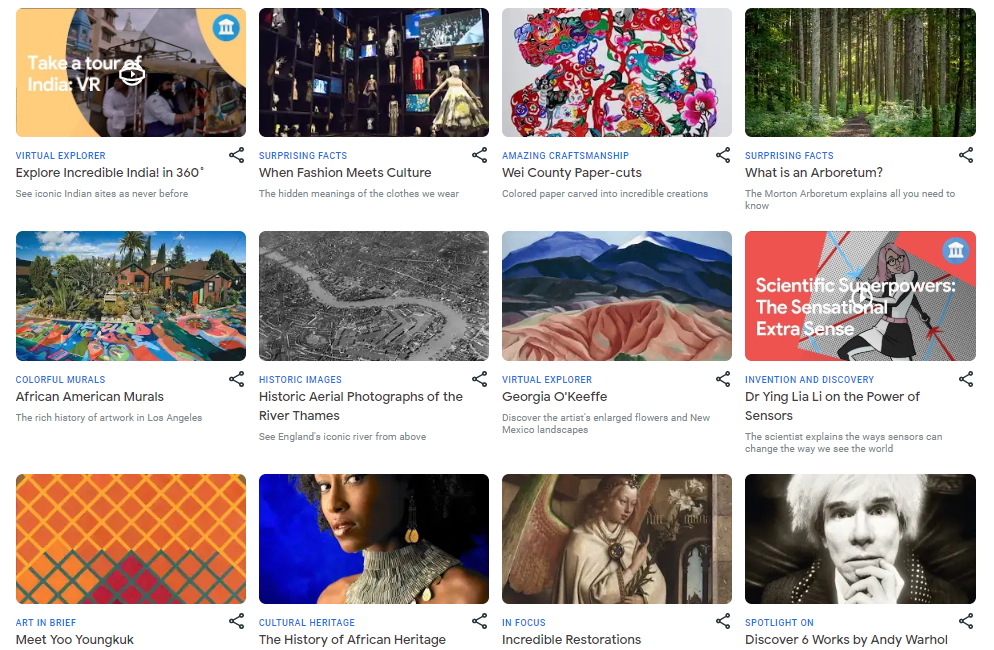Open the red paper-cut artwork thumbnail
Screen dimensions: 994x650
coord(617,72)
